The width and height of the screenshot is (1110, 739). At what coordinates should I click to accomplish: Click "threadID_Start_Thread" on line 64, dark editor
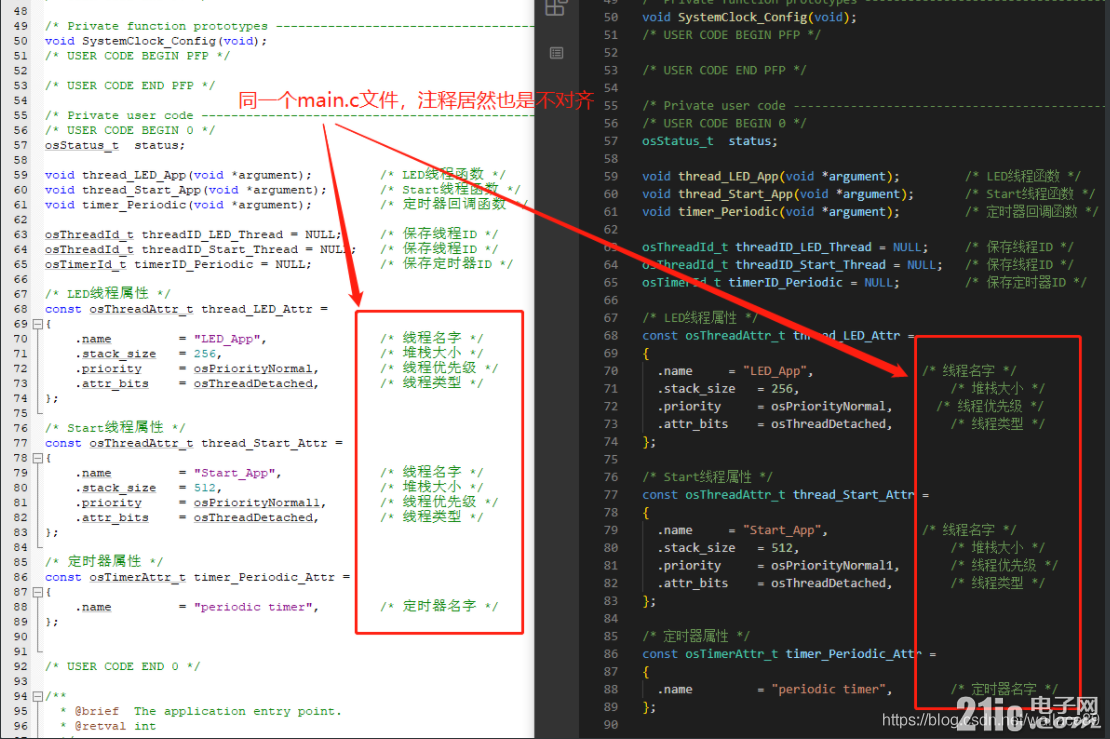click(x=811, y=265)
